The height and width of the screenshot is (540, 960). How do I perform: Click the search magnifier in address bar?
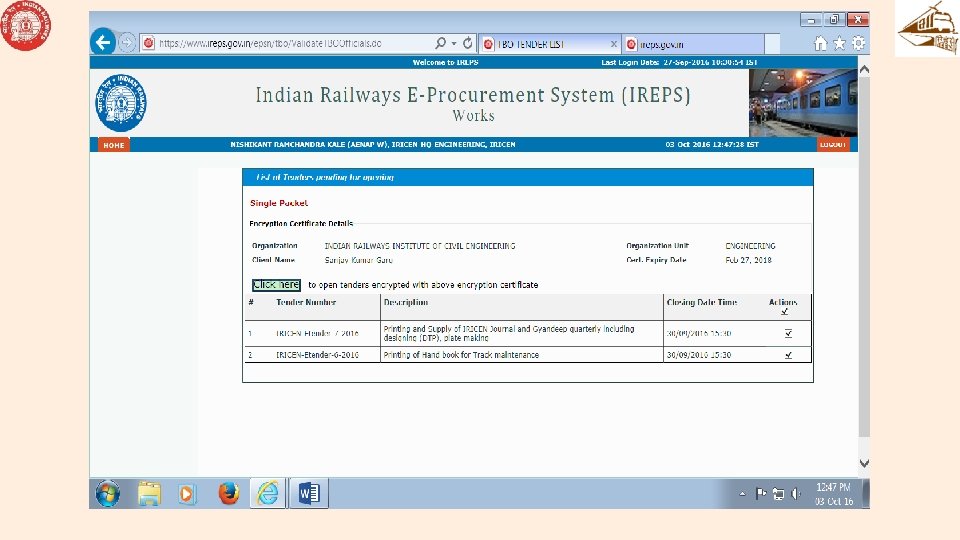(440, 43)
